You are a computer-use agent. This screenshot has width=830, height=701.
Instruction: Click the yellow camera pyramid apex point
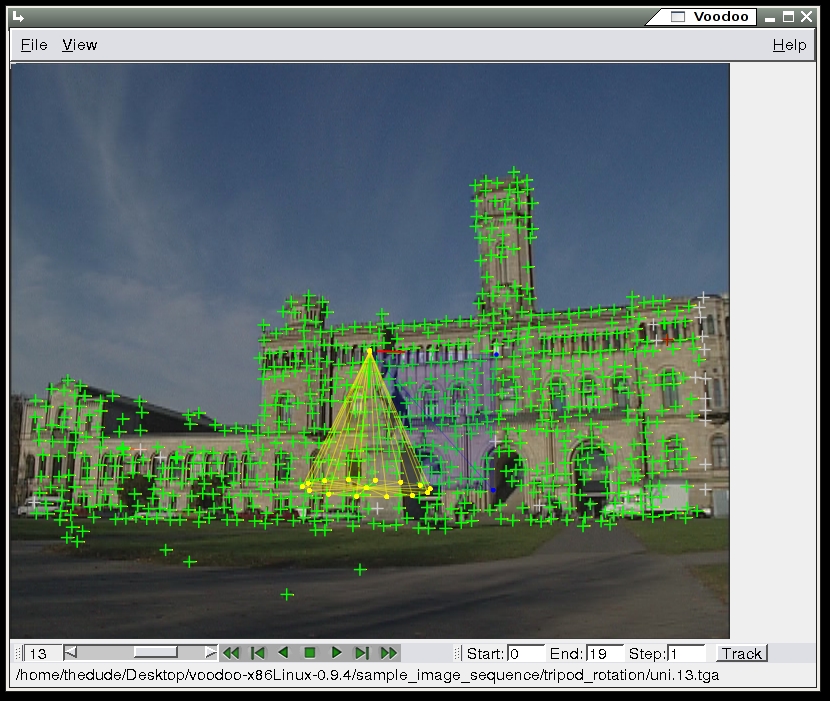(x=370, y=352)
